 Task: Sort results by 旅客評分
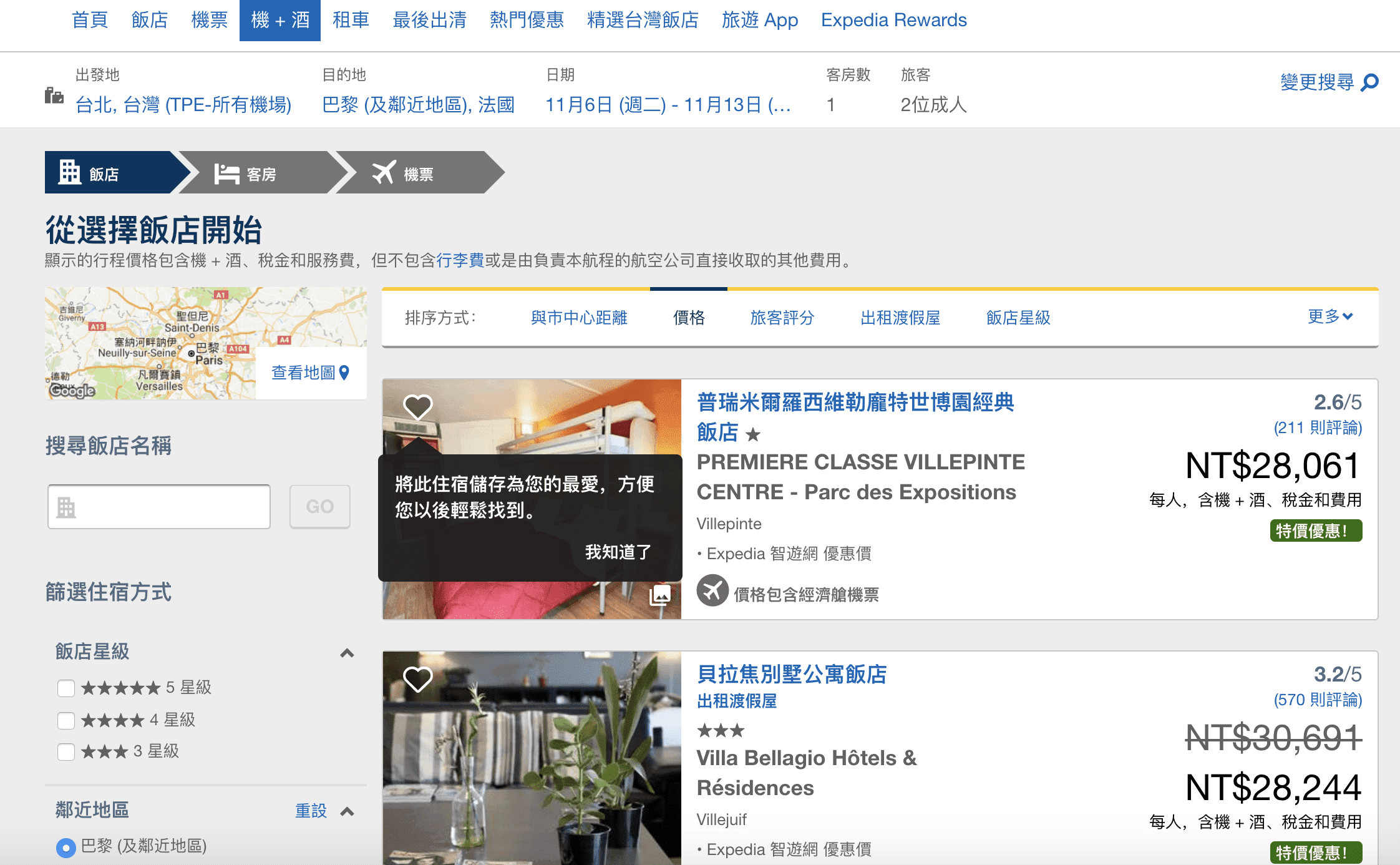coord(782,318)
